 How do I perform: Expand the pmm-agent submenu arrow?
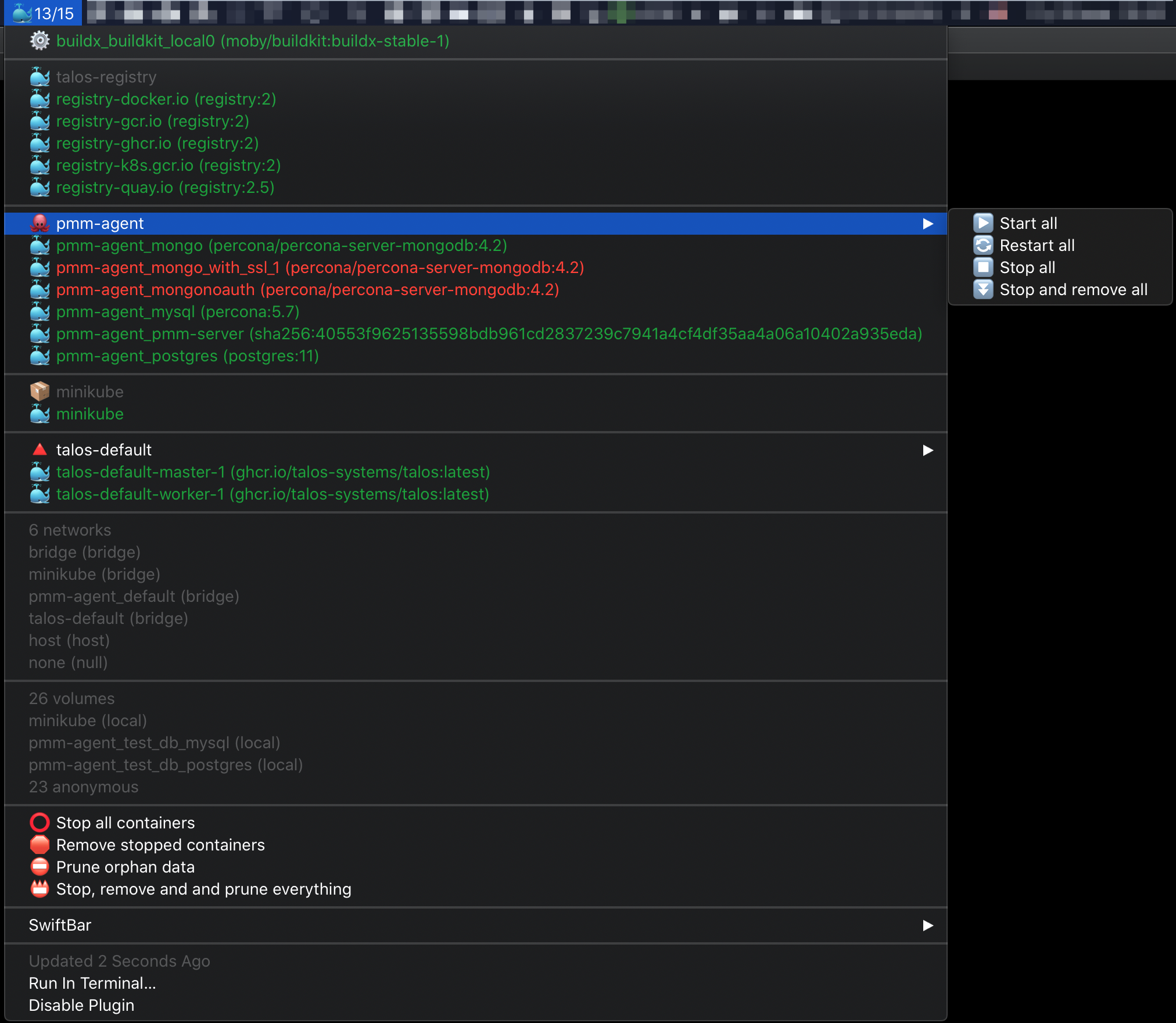928,224
